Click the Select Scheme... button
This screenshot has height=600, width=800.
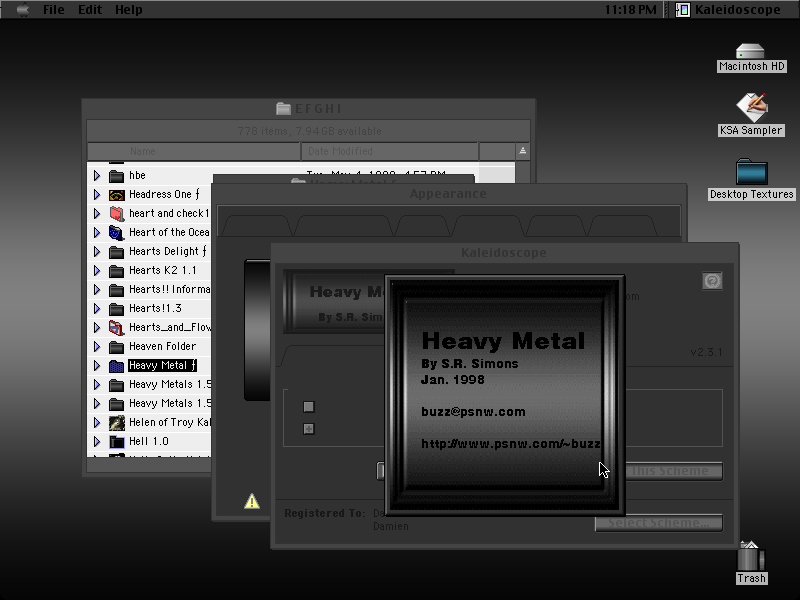(659, 523)
